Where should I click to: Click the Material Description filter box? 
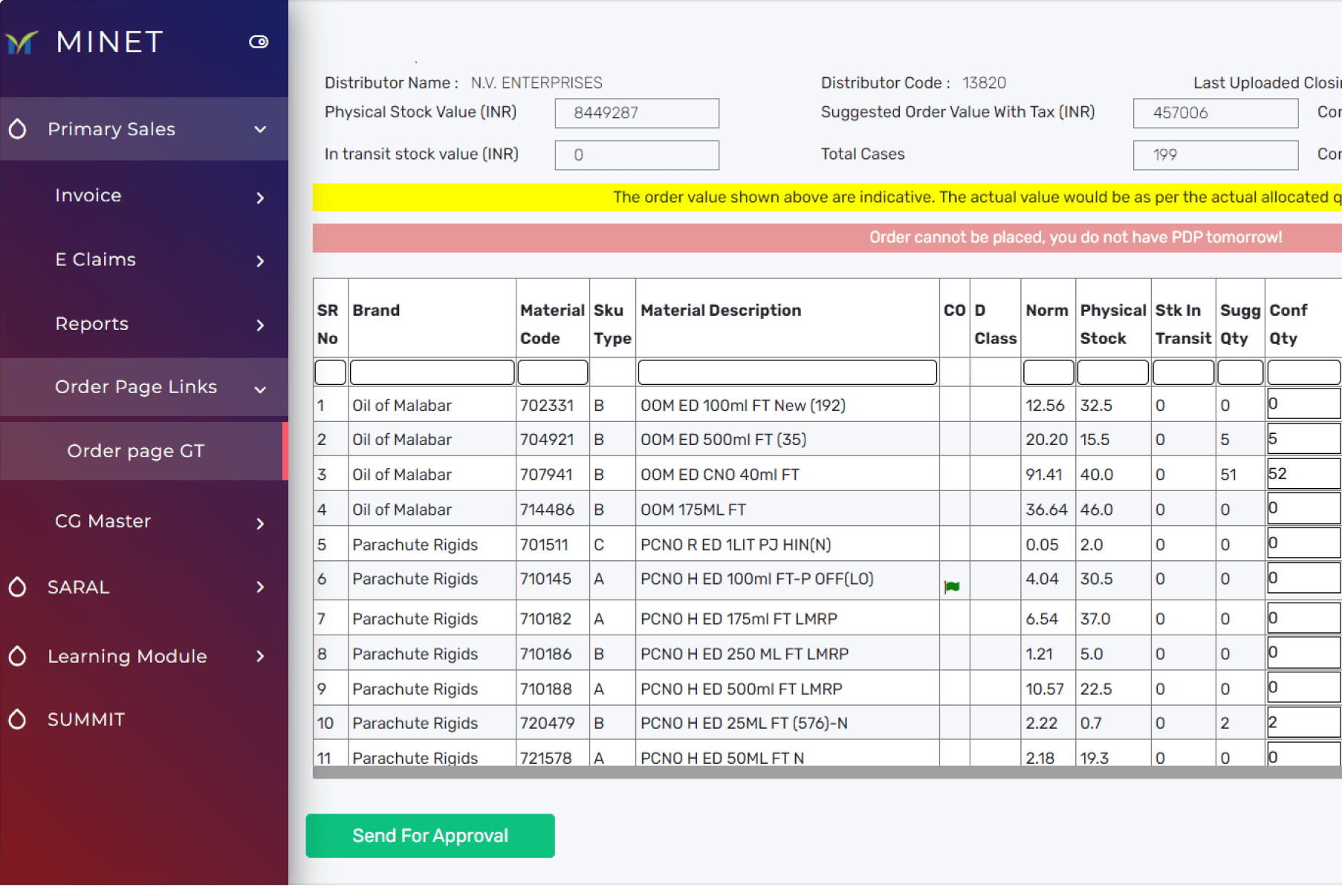point(788,372)
